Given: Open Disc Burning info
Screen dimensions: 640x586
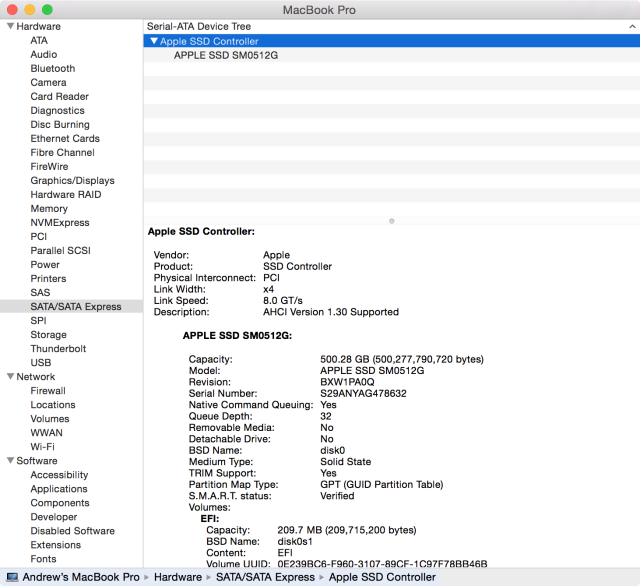Looking at the screenshot, I should (60, 124).
